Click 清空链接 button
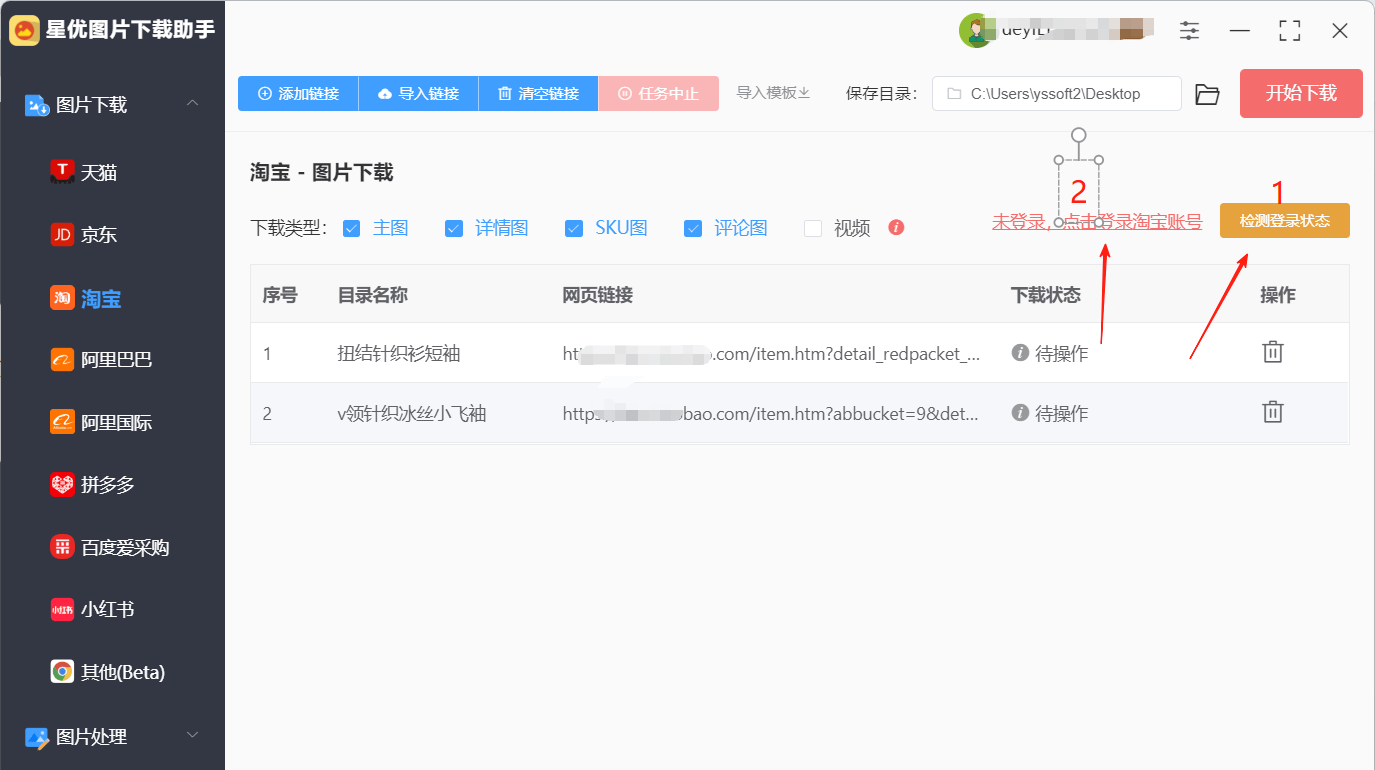Screen dimensions: 1375x770 538,94
